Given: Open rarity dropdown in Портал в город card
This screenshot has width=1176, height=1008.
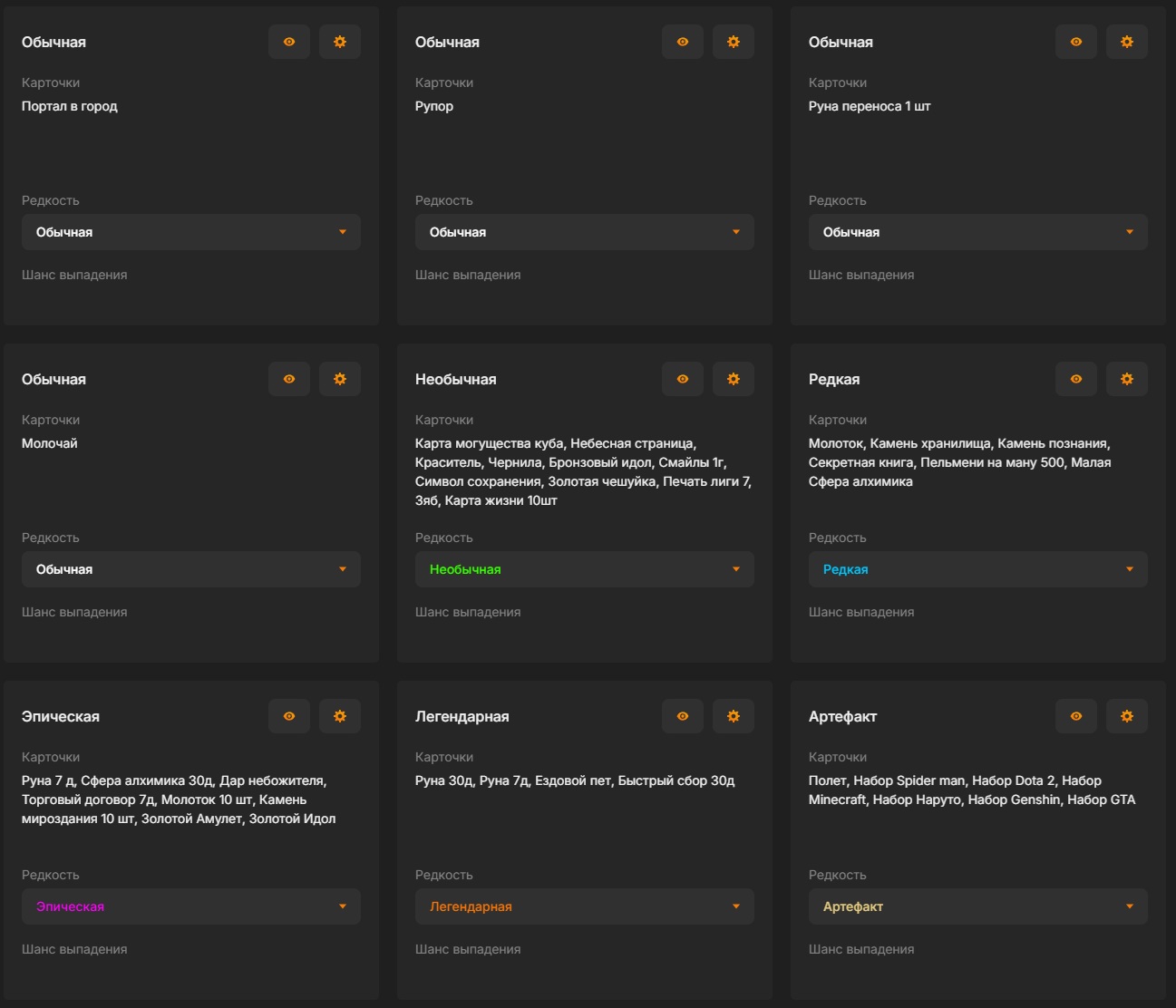Looking at the screenshot, I should click(191, 232).
